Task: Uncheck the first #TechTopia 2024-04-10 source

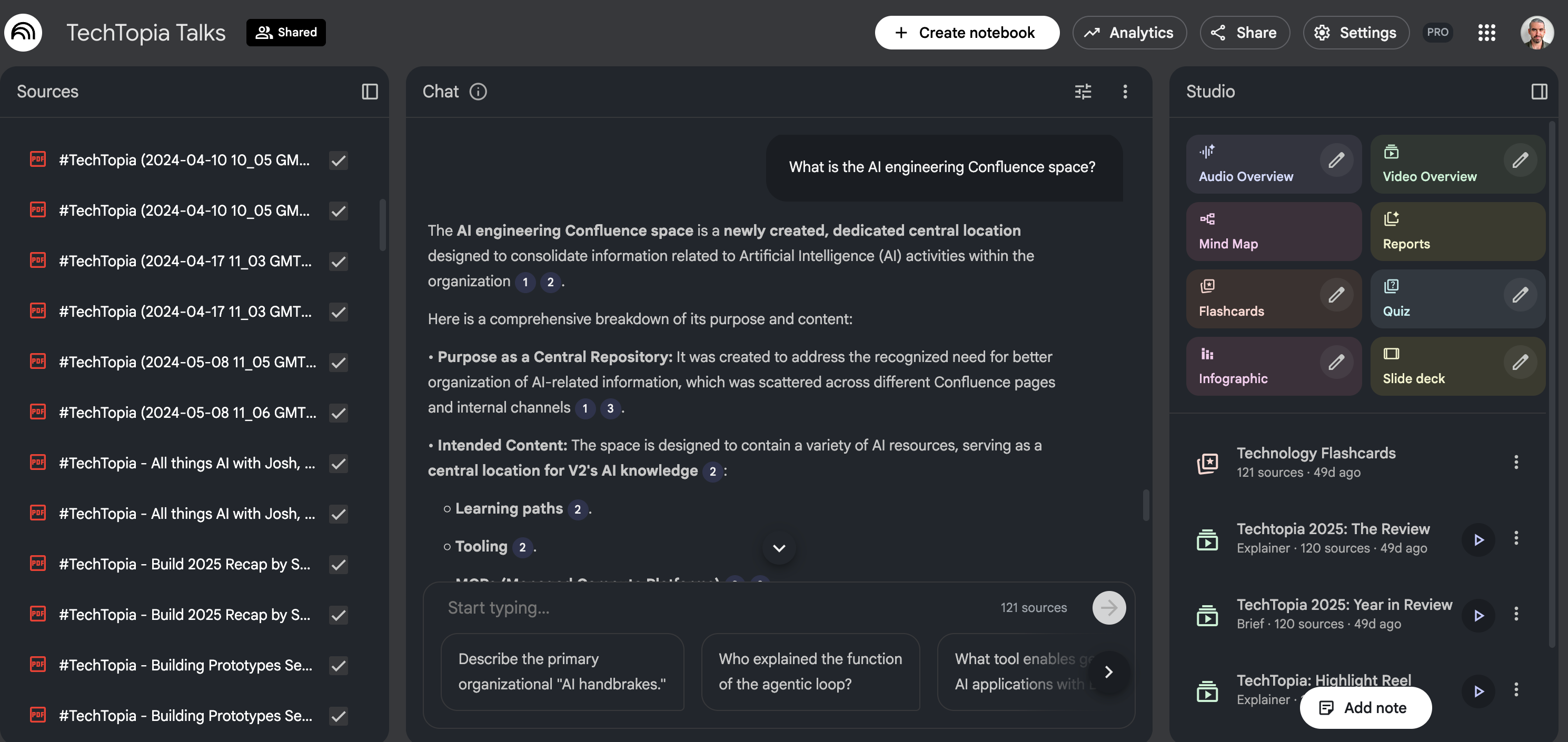Action: (339, 161)
